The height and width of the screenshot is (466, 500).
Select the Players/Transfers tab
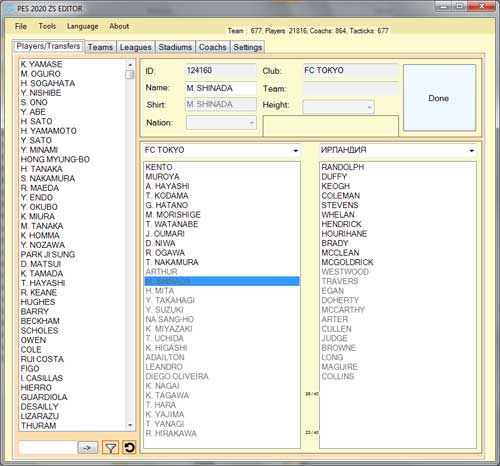point(48,46)
